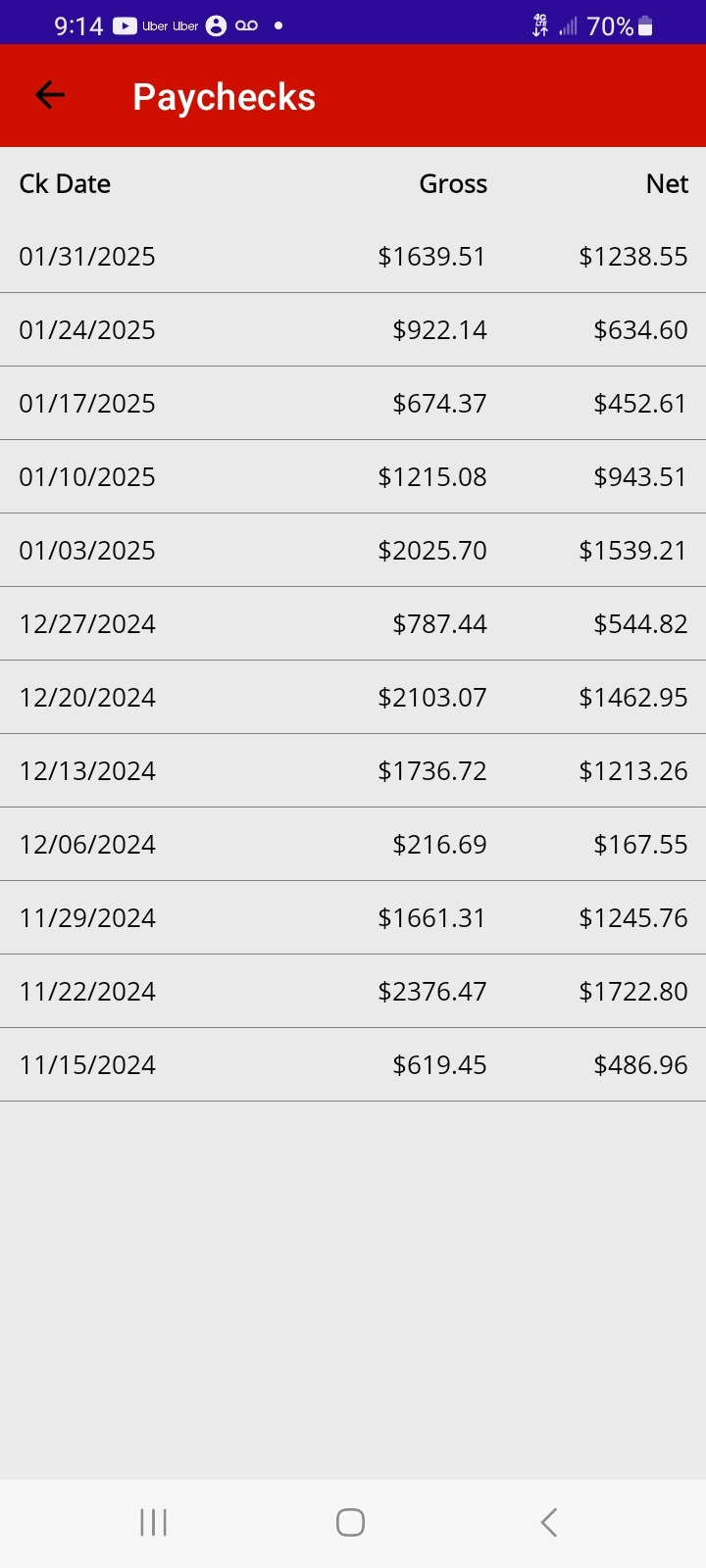
Task: View the 01/10/2025 paycheck details
Action: point(353,477)
